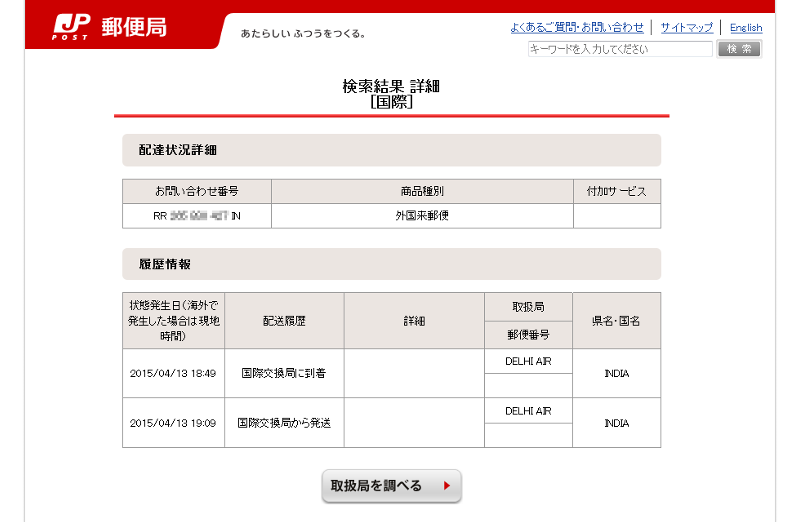Click DELHI AIR in the arrival row
Image resolution: width=800 pixels, height=522 pixels.
tap(528, 361)
